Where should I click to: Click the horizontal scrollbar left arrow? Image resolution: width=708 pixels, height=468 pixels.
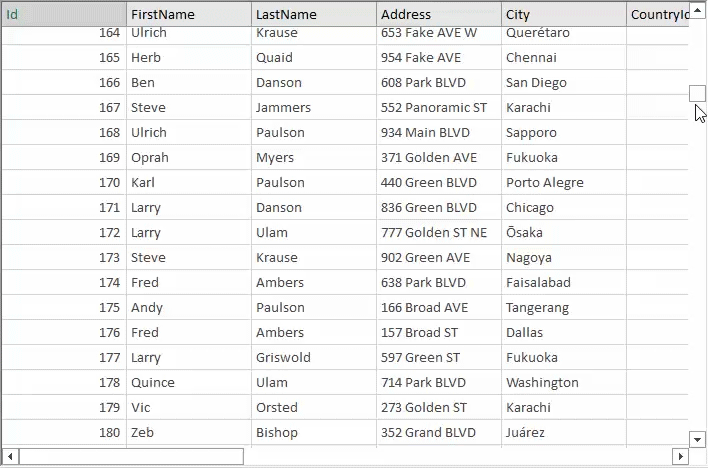(x=10, y=456)
